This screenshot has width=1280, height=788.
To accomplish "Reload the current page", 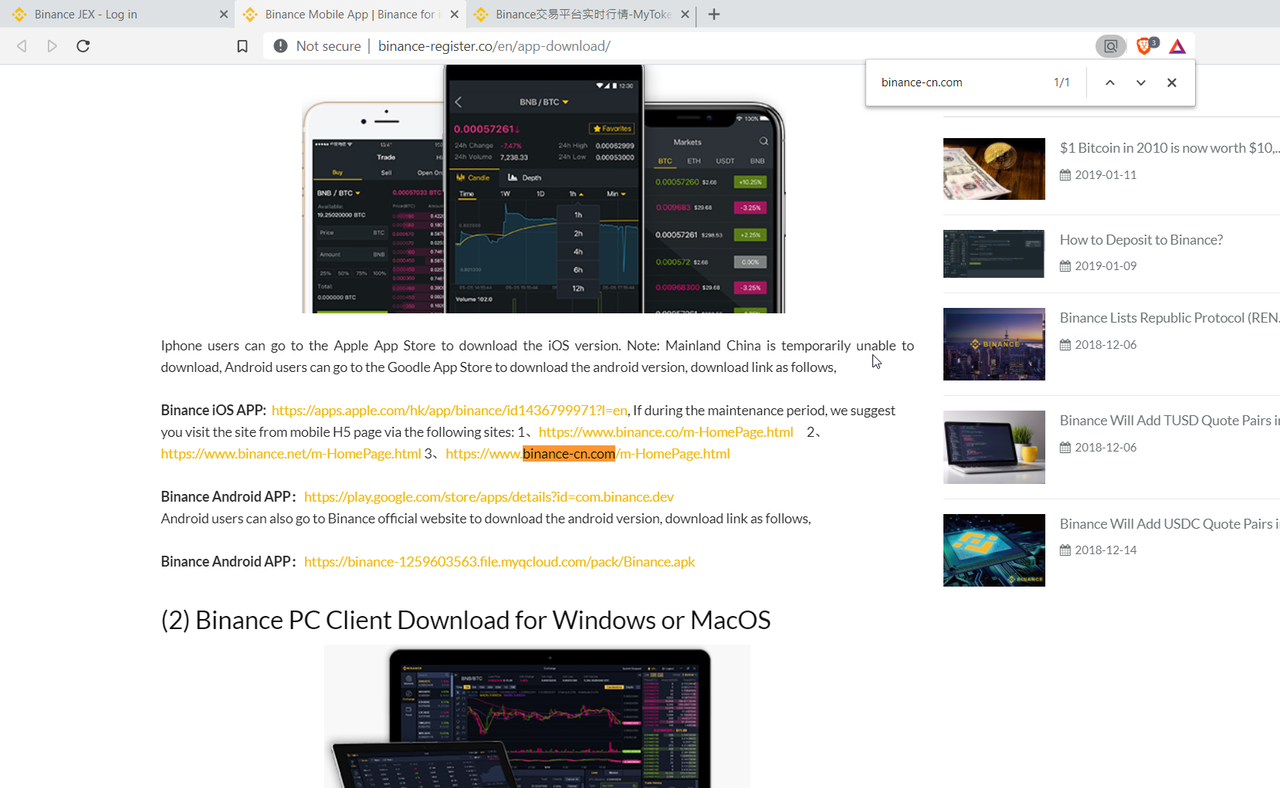I will pos(83,46).
